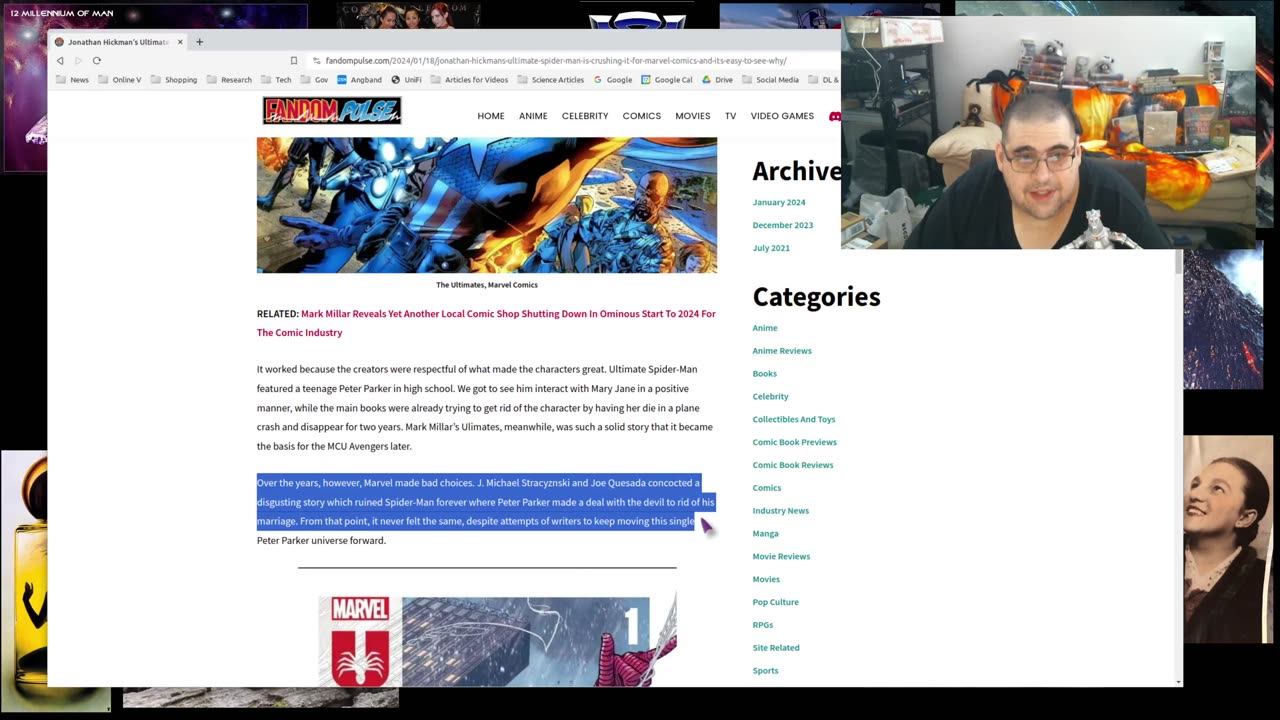Open the Pop Culture category link
Image resolution: width=1280 pixels, height=720 pixels.
[x=776, y=602]
